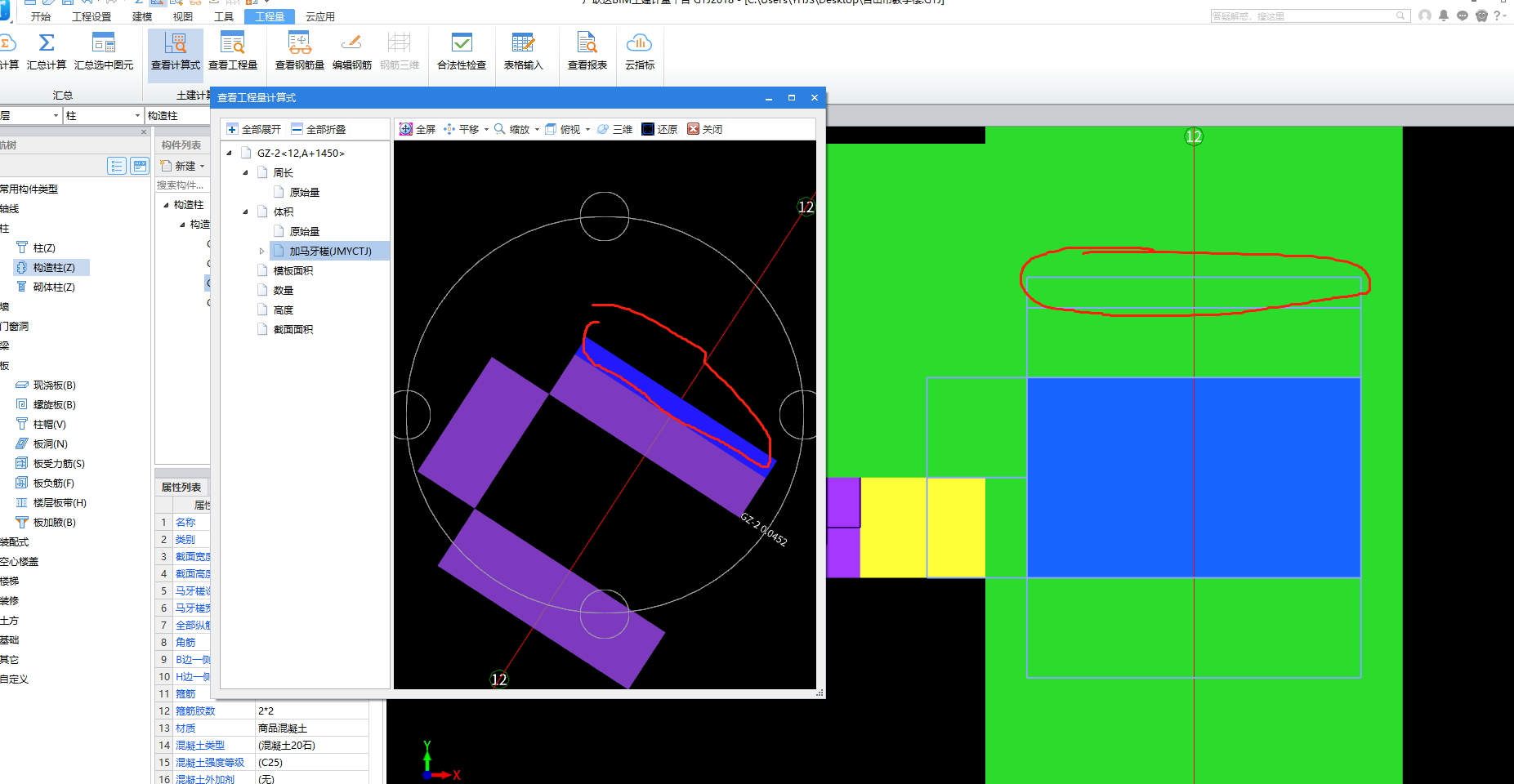
Task: Open the notification bell
Action: click(1444, 16)
